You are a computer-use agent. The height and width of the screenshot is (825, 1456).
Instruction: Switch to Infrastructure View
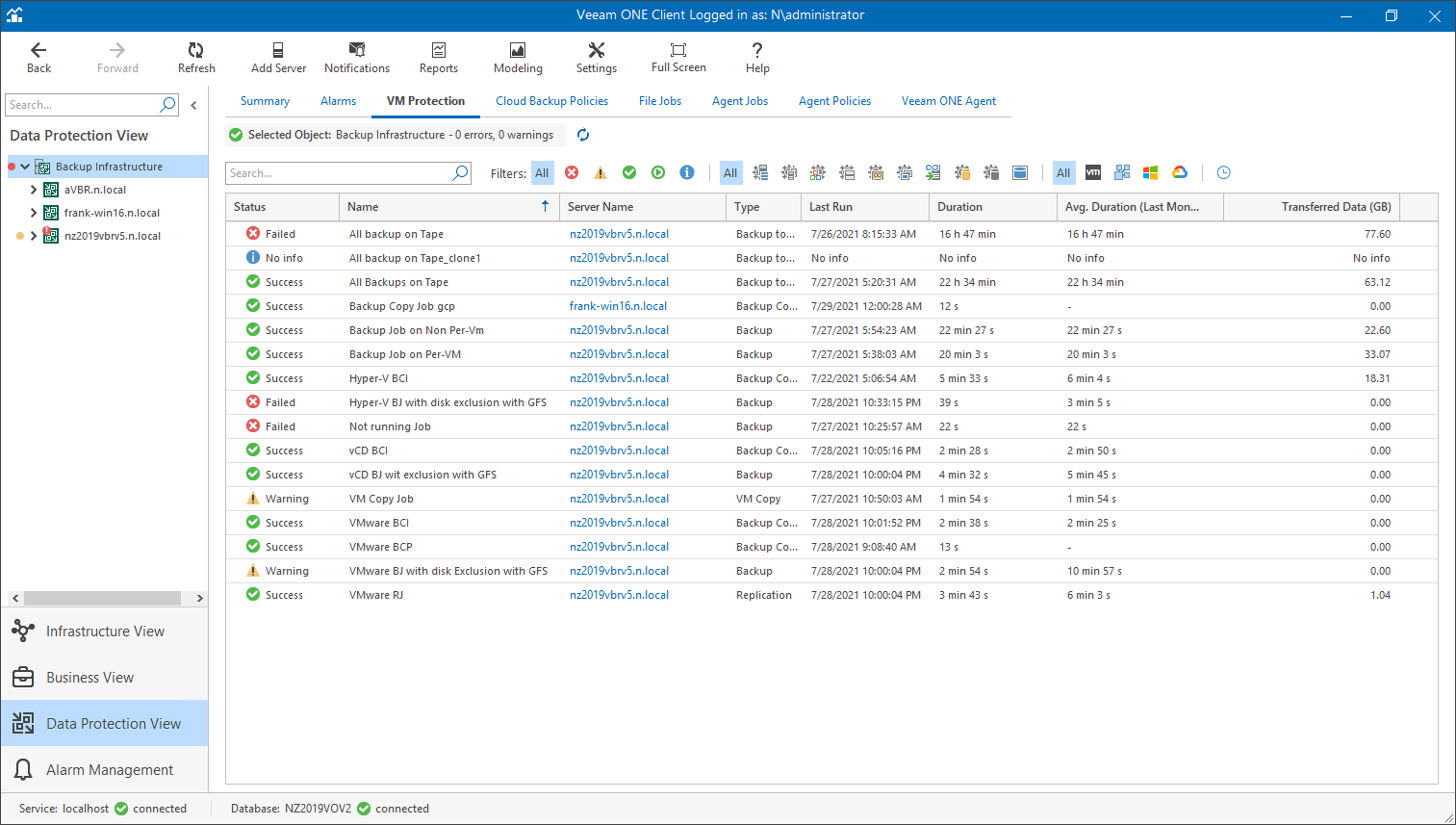pyautogui.click(x=104, y=632)
